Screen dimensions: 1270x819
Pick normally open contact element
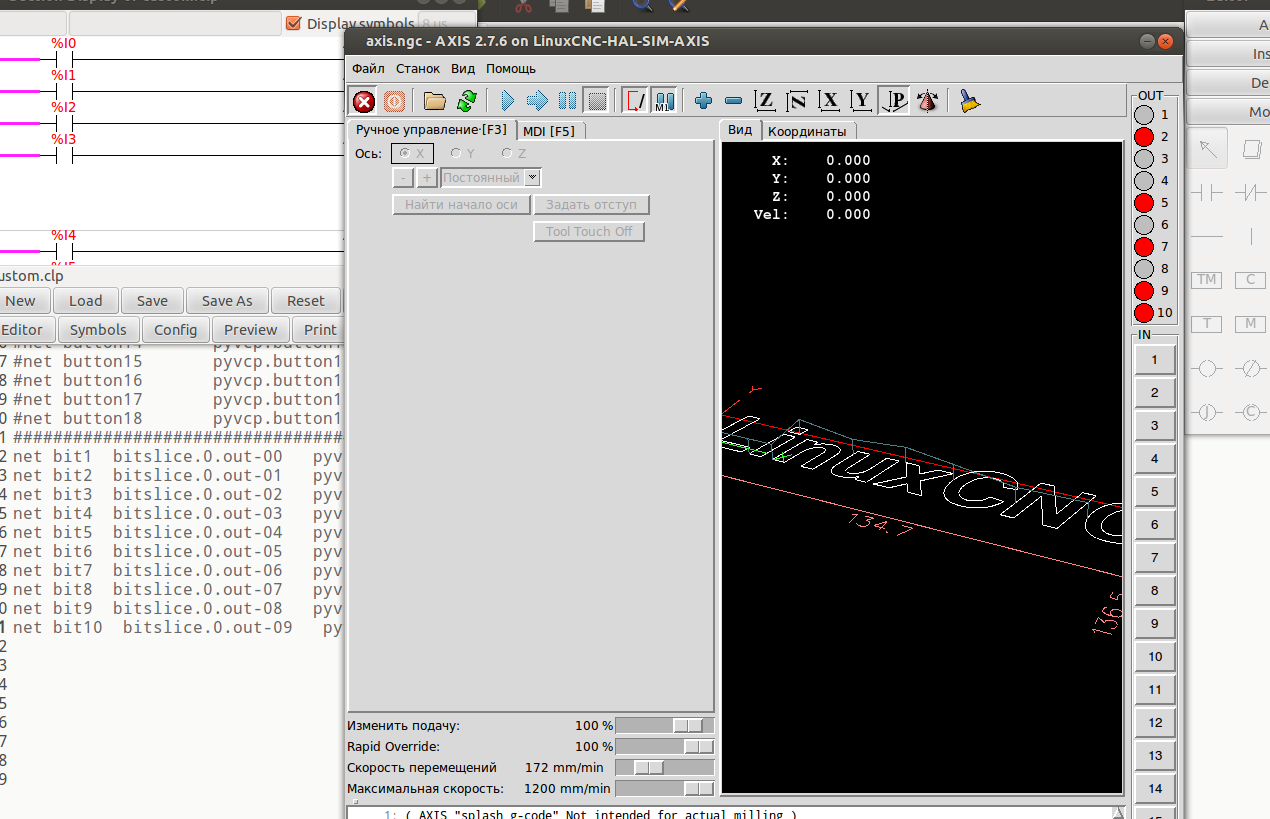[x=1207, y=192]
